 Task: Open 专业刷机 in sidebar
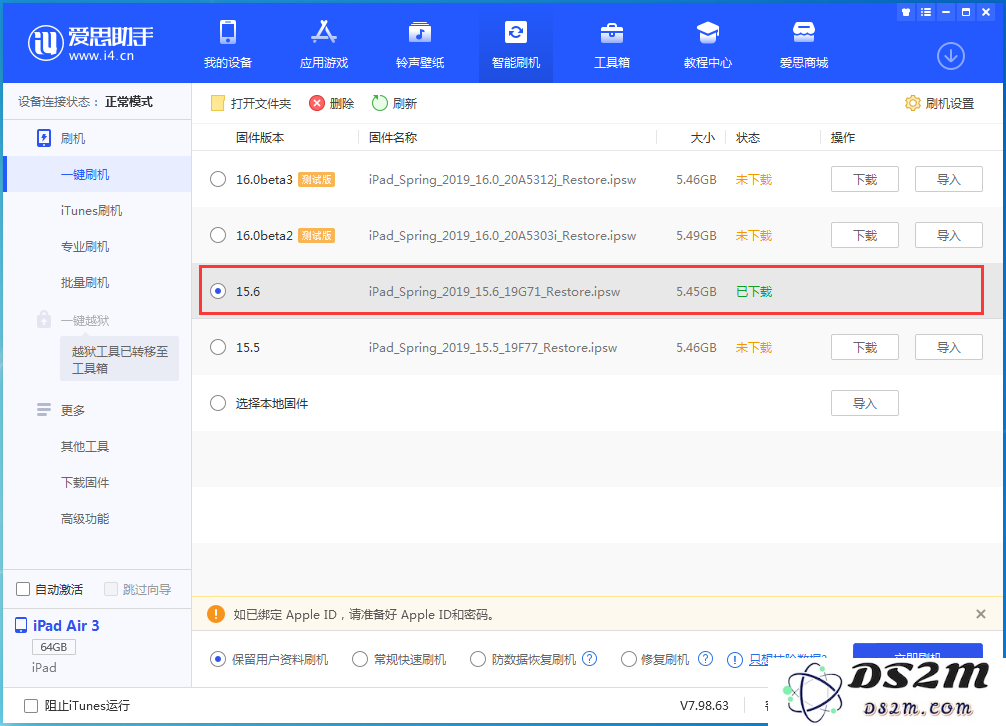point(85,246)
